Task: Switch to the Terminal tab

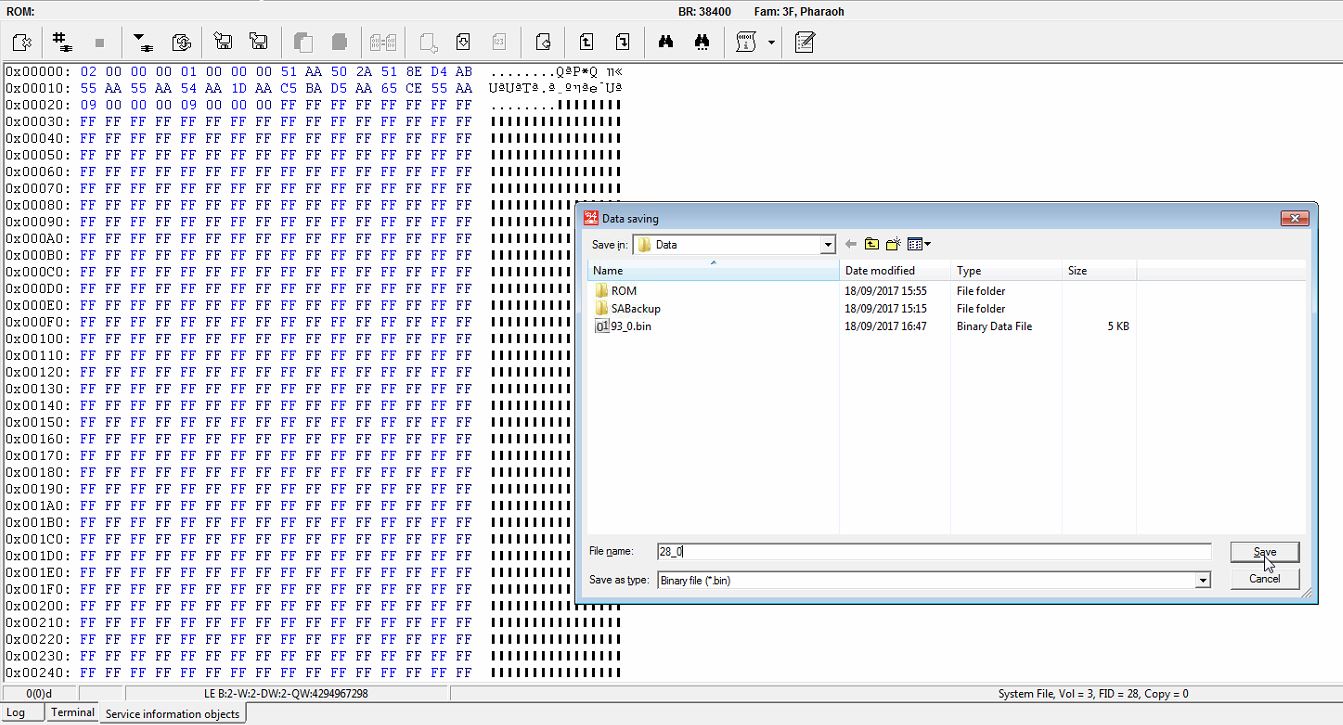Action: pos(73,713)
